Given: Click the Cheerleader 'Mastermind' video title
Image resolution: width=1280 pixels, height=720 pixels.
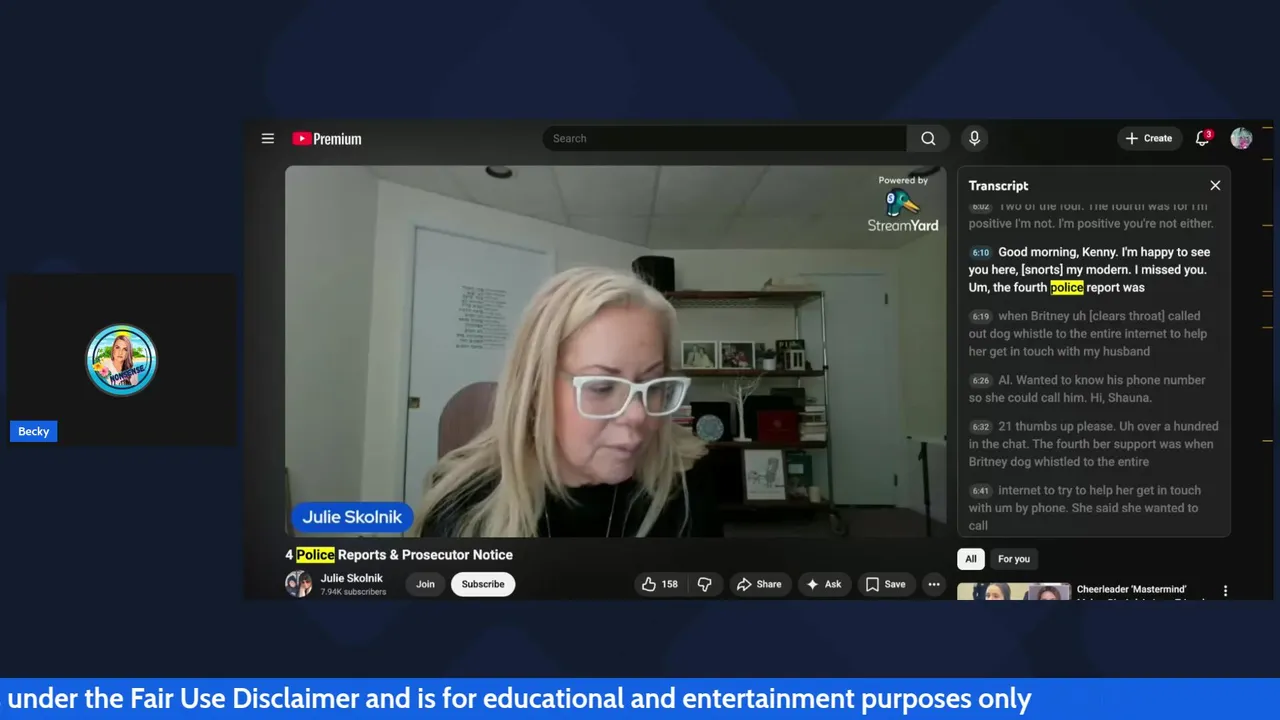Looking at the screenshot, I should (x=1131, y=590).
